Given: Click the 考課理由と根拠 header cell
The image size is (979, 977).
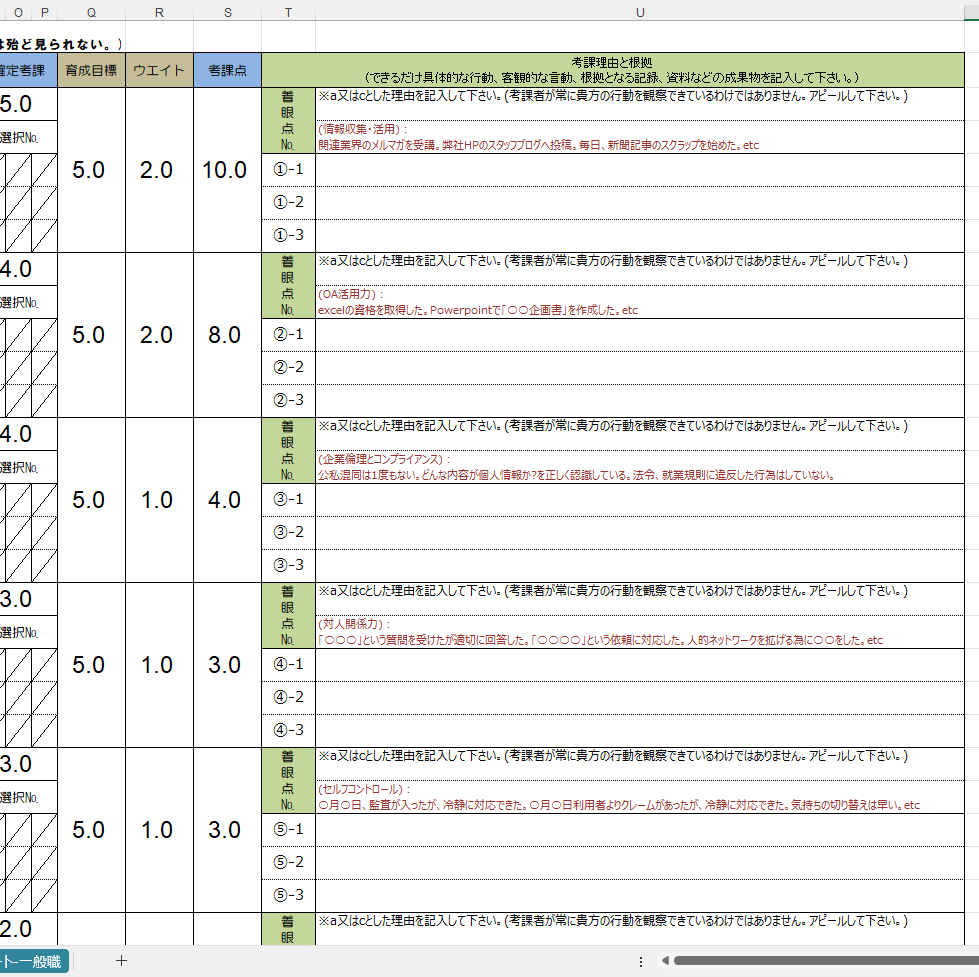Looking at the screenshot, I should coord(613,70).
